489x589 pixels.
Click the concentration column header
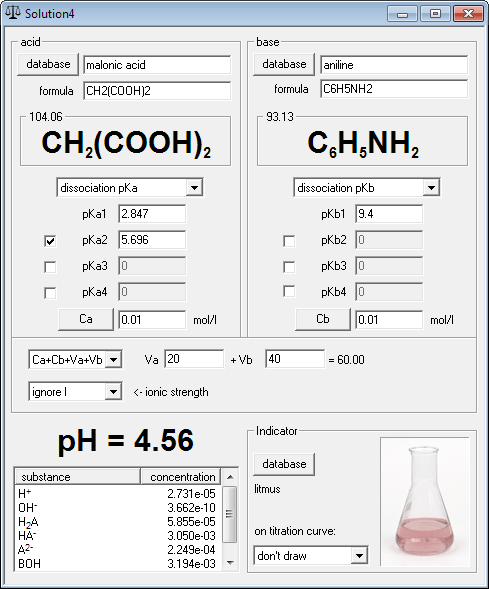(181, 477)
